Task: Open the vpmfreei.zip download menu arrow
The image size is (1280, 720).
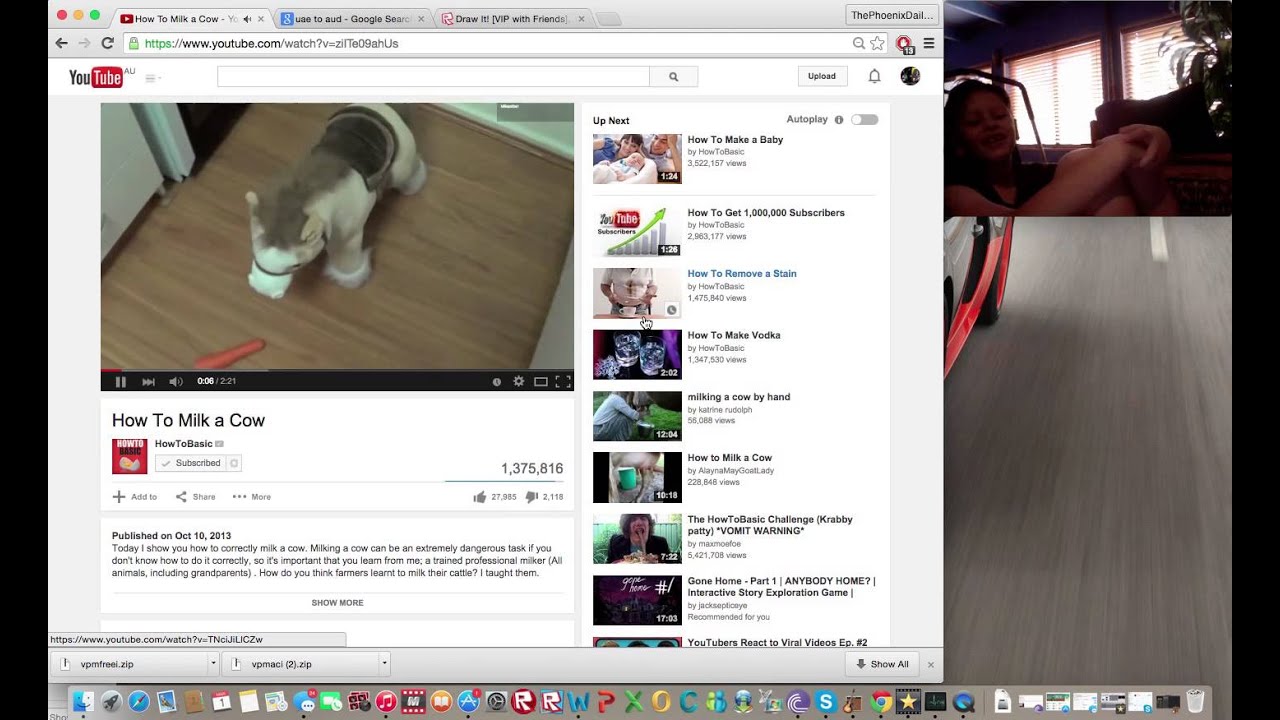Action: [x=213, y=663]
